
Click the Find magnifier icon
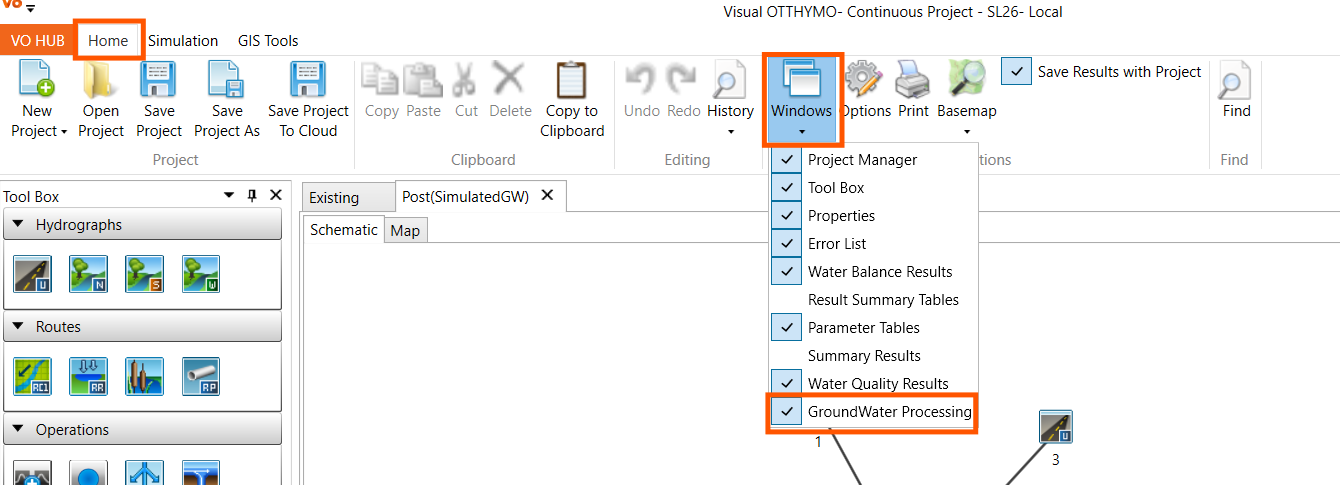click(x=1236, y=80)
